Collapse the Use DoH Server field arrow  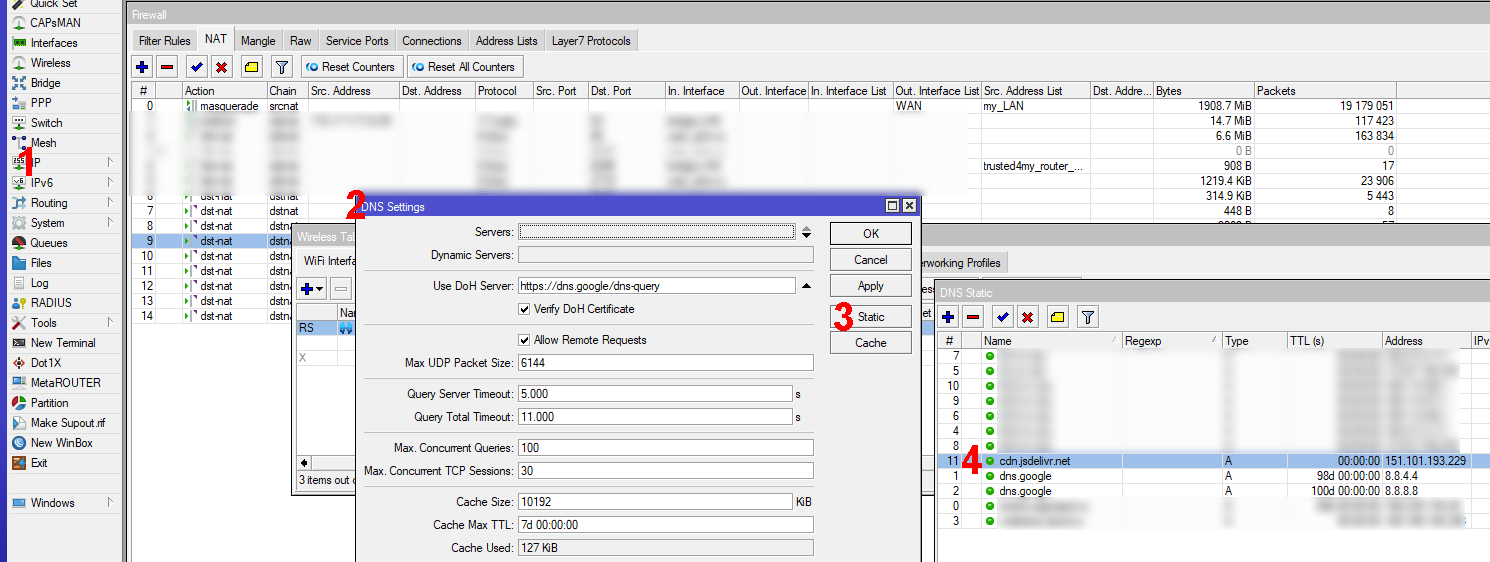806,286
